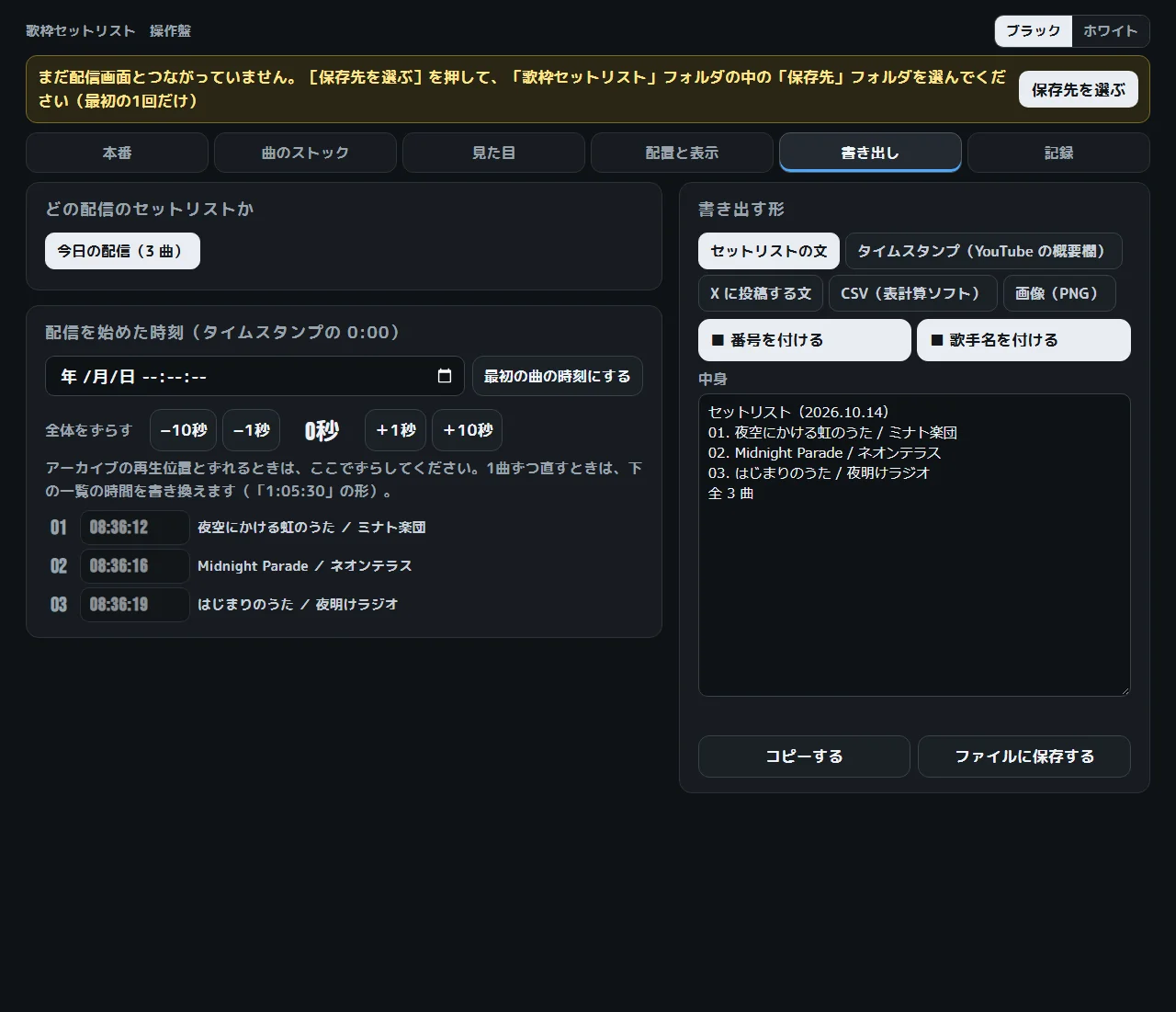Select タイムスタンプ (YouTube の概要欄) format
Image resolution: width=1176 pixels, height=1012 pixels.
(983, 251)
